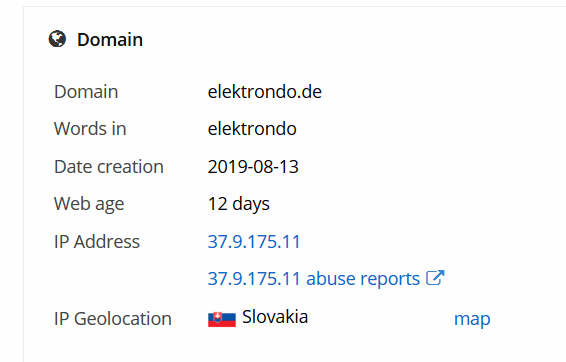Click the elektrondo.de domain value

pyautogui.click(x=265, y=92)
